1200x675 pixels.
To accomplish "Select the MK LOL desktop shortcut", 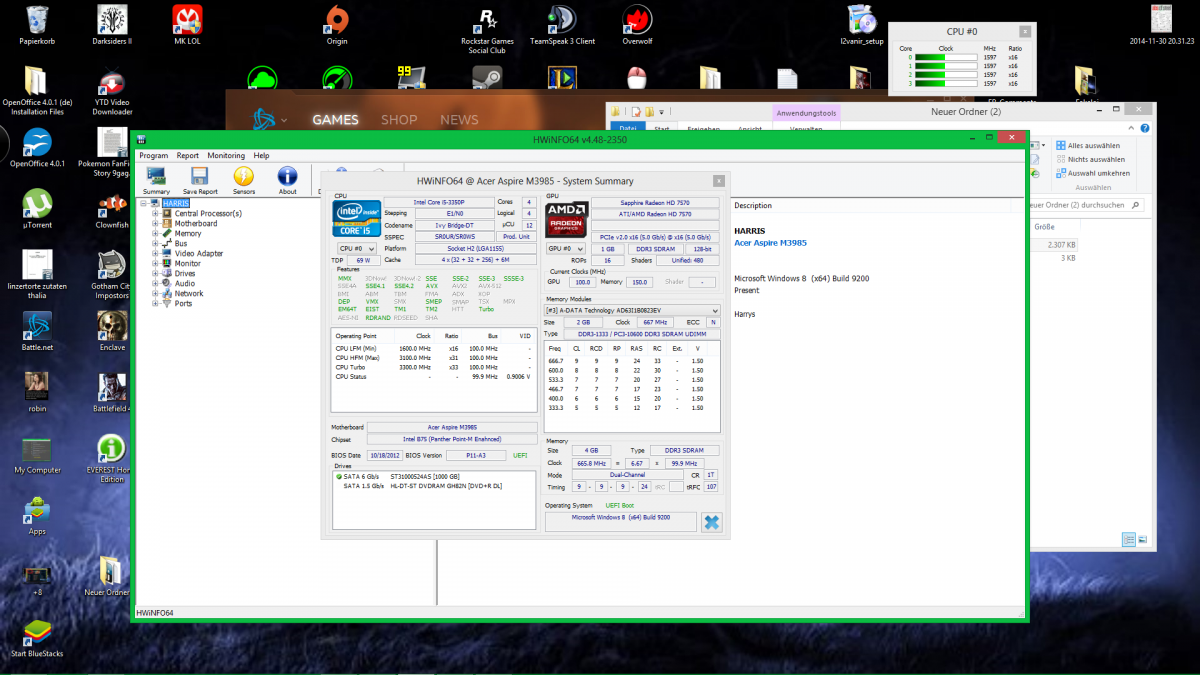I will click(x=187, y=25).
